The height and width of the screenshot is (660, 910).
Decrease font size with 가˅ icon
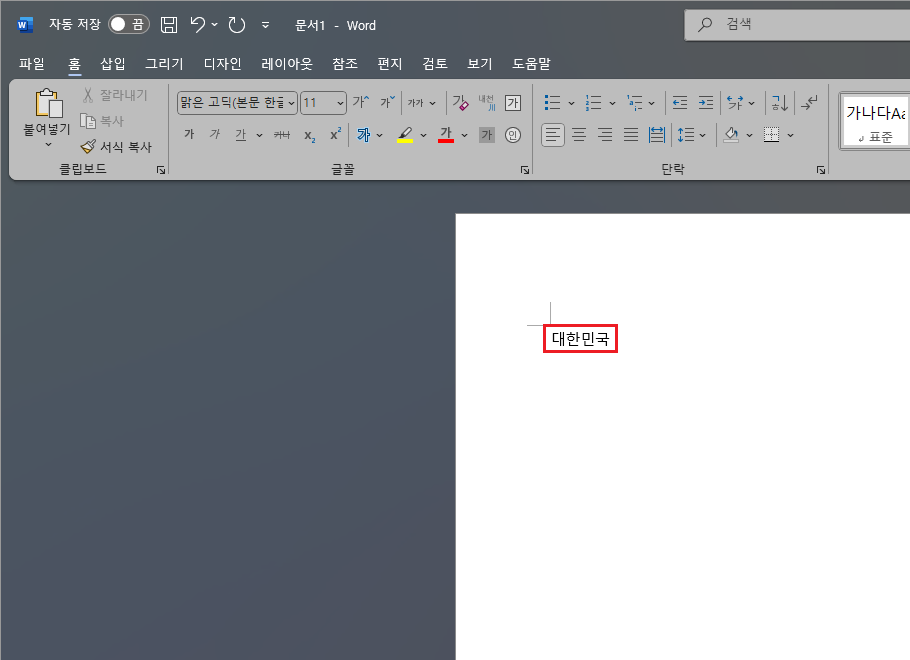click(x=388, y=103)
